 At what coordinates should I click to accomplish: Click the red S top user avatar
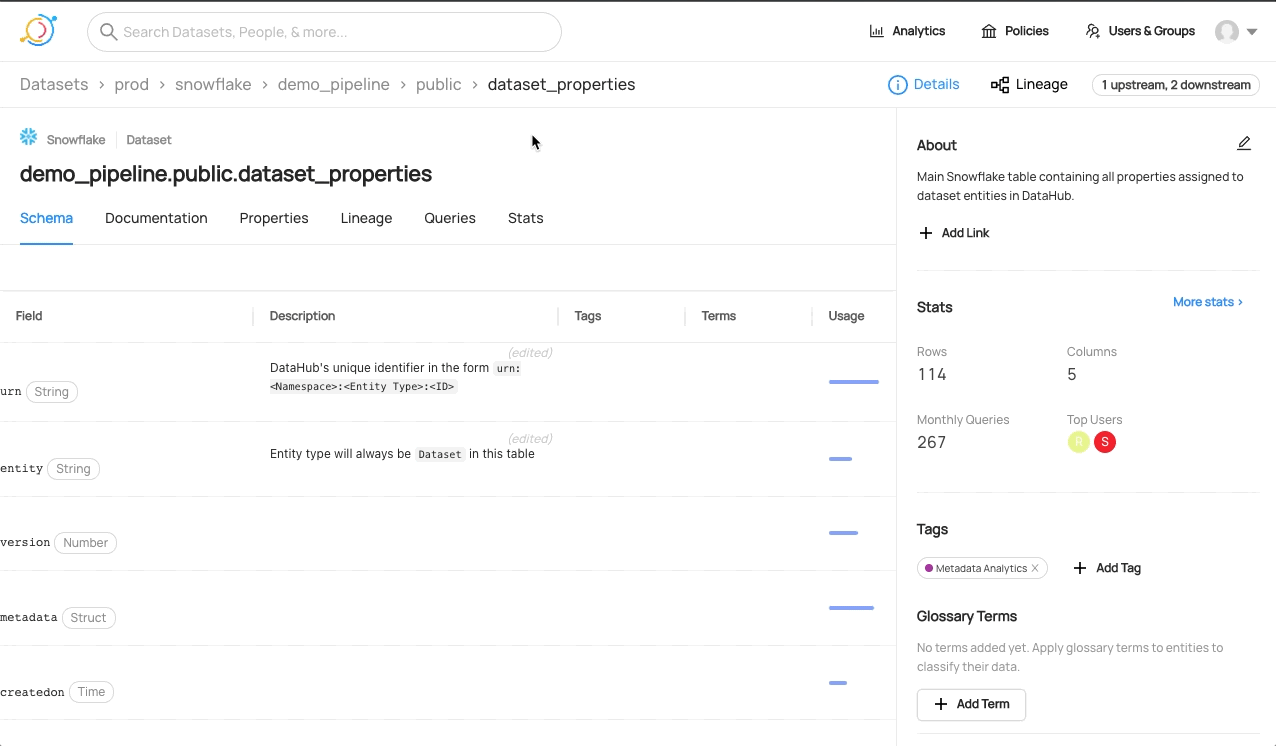click(1104, 442)
